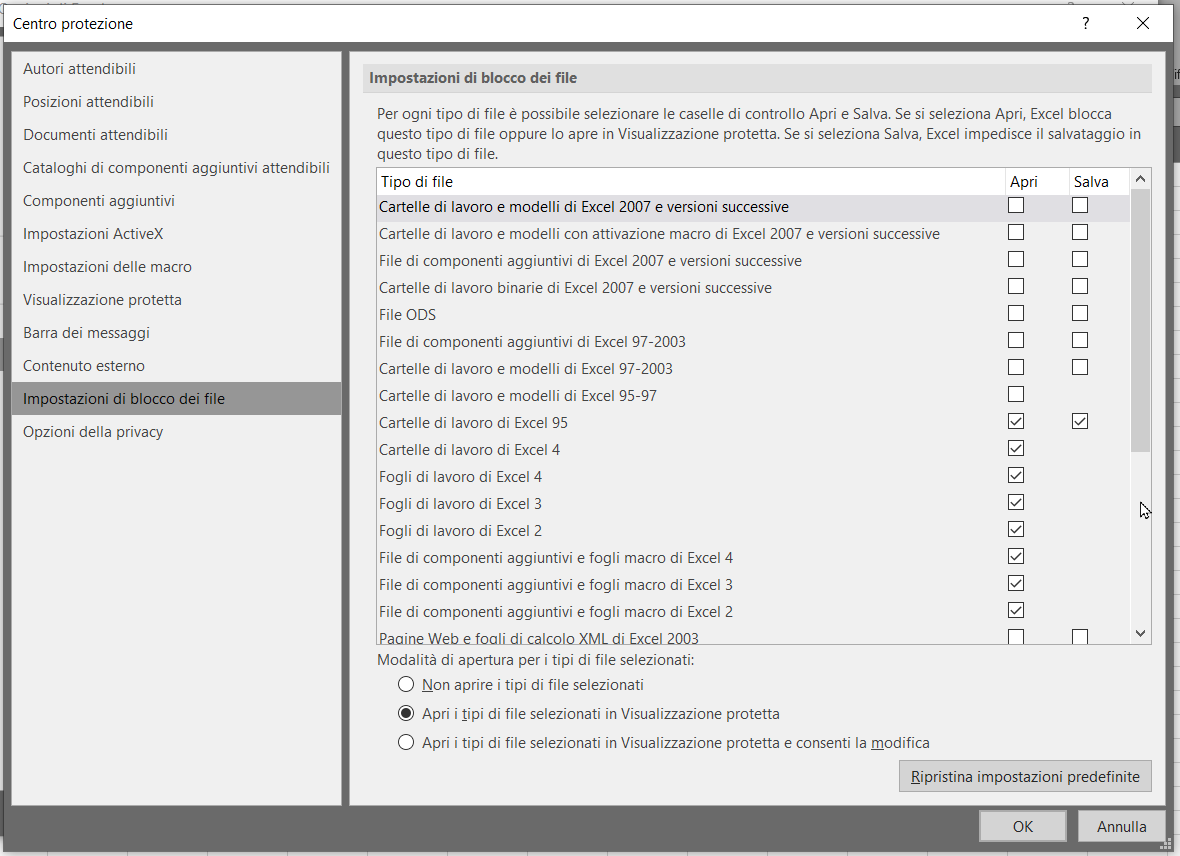This screenshot has height=856, width=1180.
Task: Uncheck Apri for Cartelle di lavoro di Excel 95
Action: [x=1016, y=422]
